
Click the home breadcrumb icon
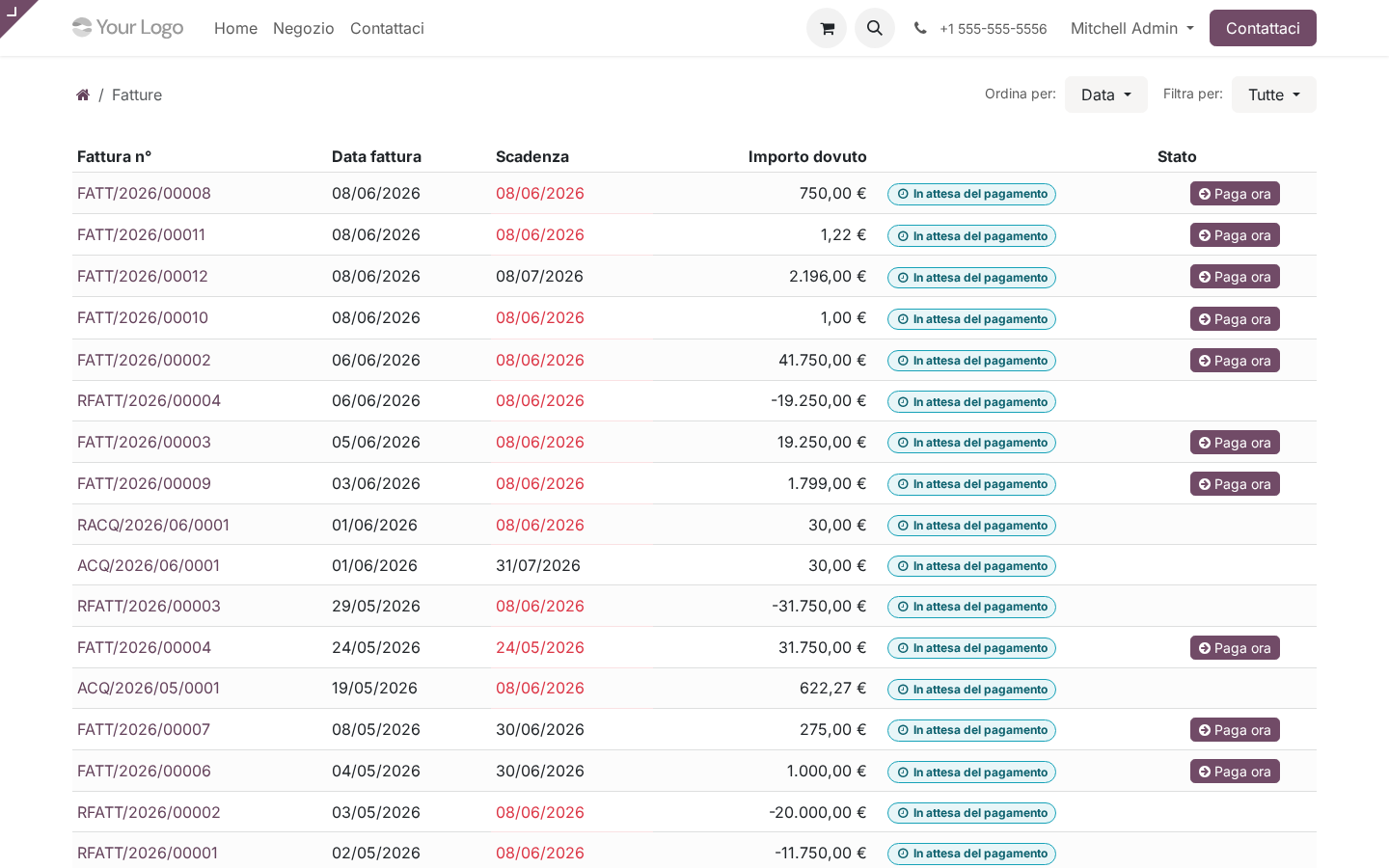(83, 95)
